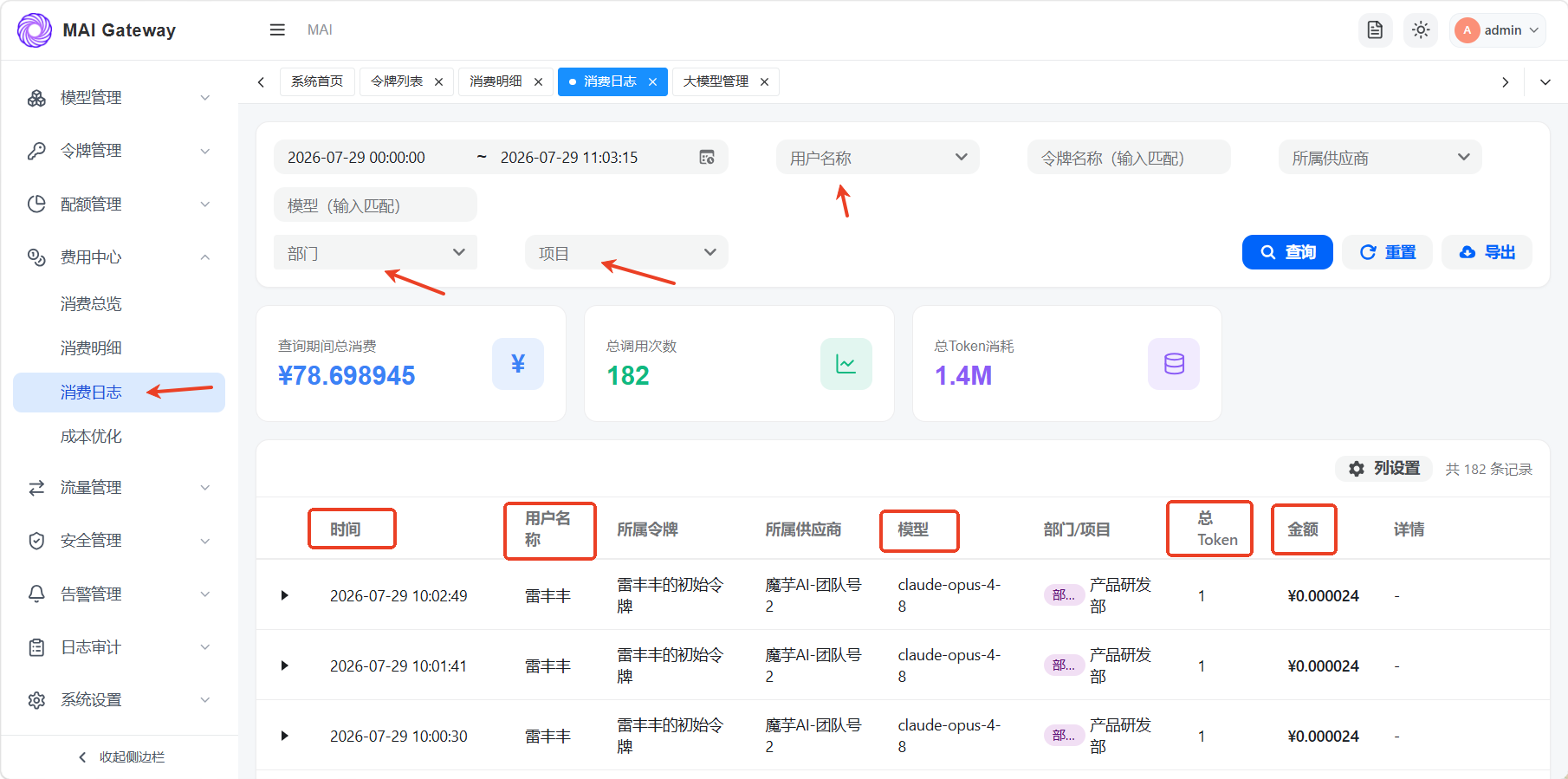This screenshot has height=779, width=1568.
Task: Close the 消费明细 tab
Action: click(x=538, y=81)
